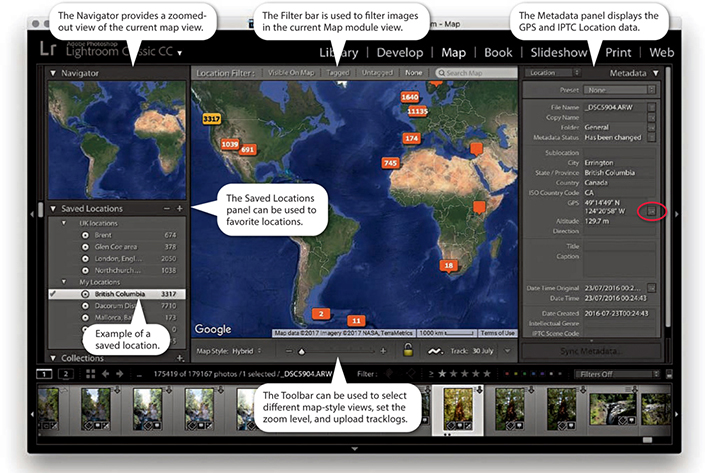Switch to the Web module

(661, 53)
